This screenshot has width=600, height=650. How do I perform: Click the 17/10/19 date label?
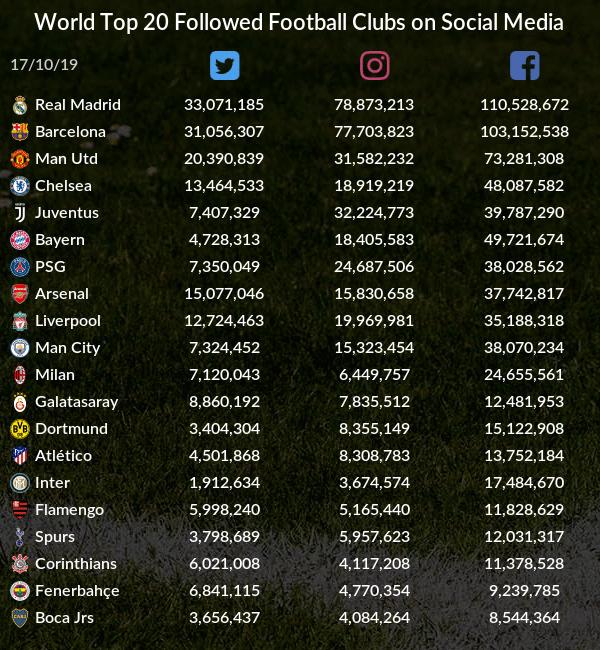point(44,64)
